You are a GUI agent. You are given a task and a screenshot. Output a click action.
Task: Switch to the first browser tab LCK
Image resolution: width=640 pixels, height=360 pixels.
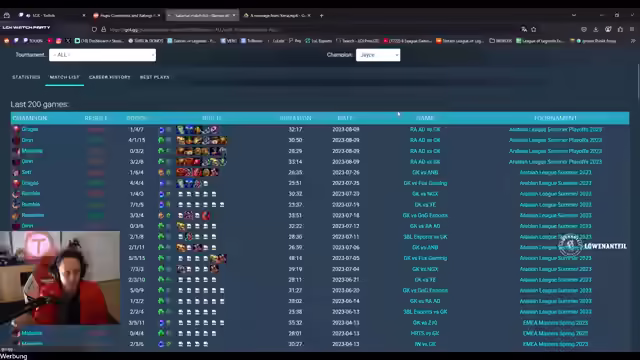pos(52,16)
